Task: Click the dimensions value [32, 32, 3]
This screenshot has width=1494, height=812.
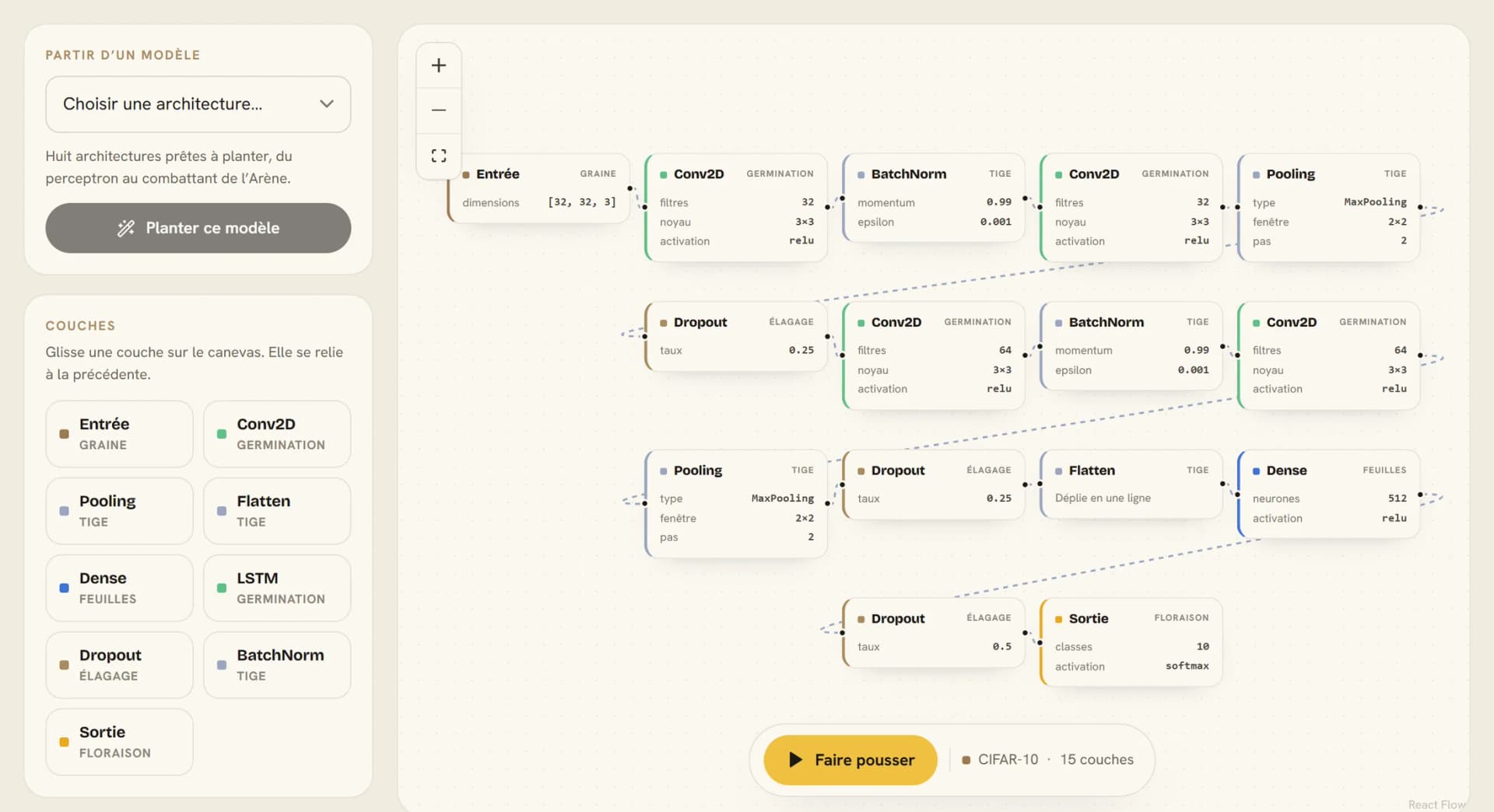Action: coord(582,202)
